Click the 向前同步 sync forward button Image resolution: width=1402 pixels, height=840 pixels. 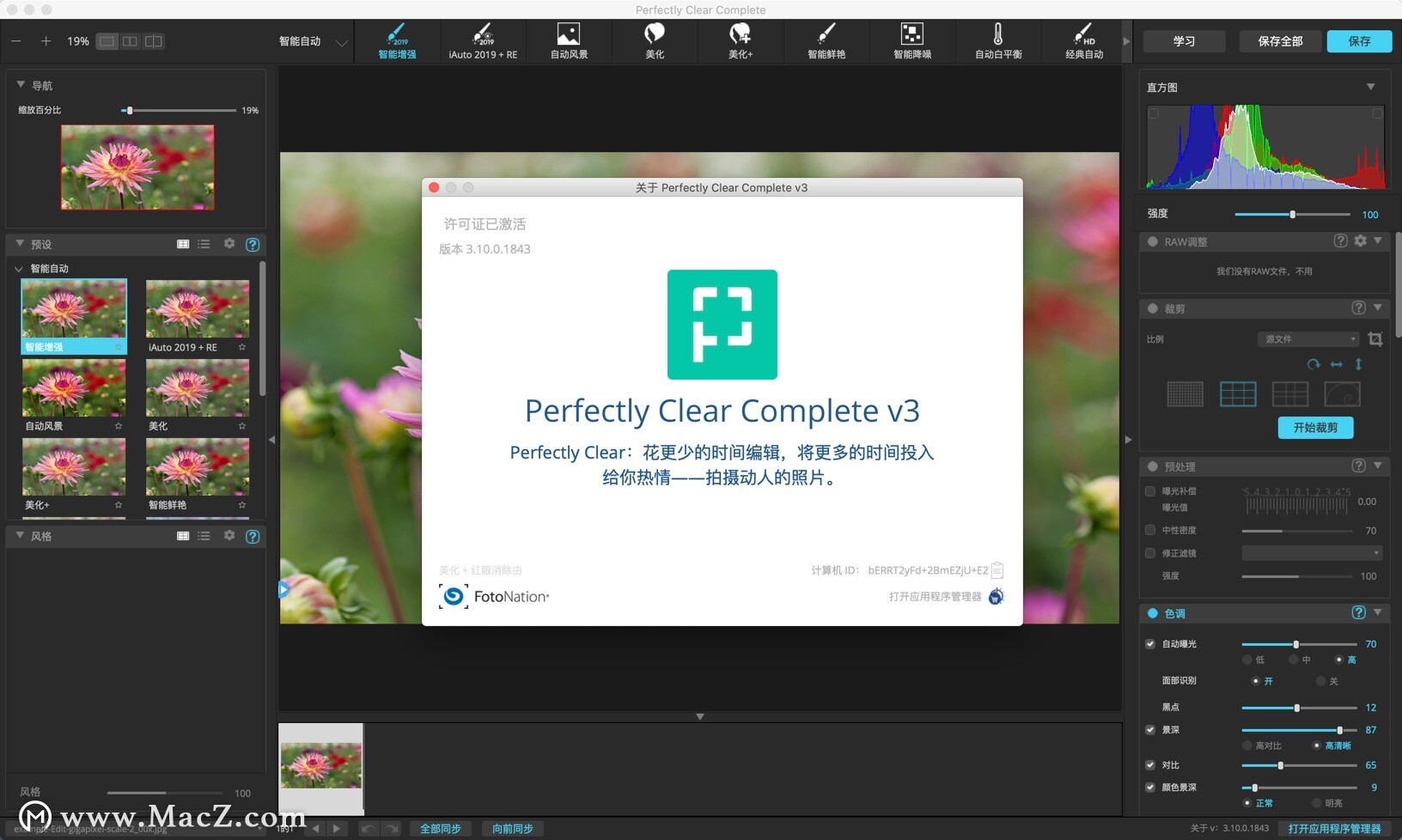pos(512,829)
